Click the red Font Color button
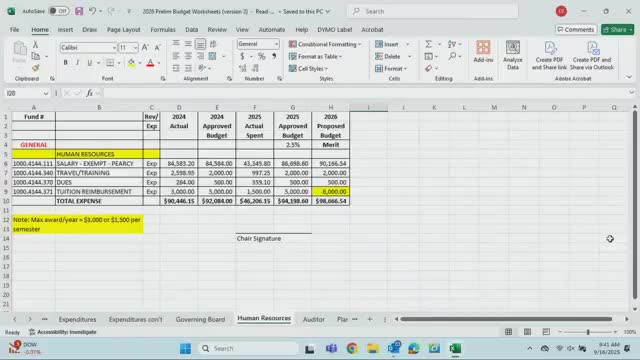 (x=150, y=62)
